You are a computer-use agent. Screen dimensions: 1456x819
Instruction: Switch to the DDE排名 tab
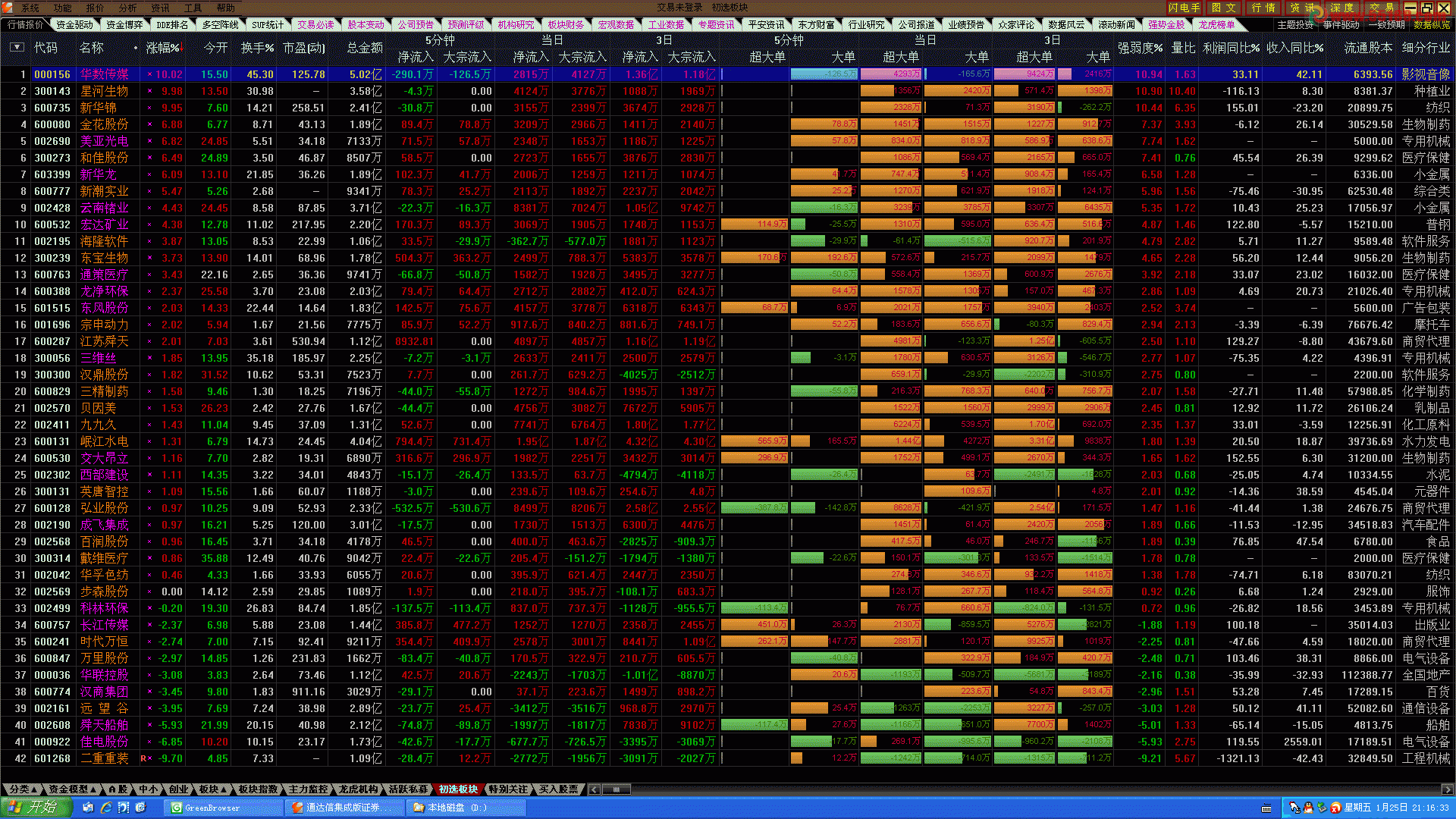tap(173, 24)
